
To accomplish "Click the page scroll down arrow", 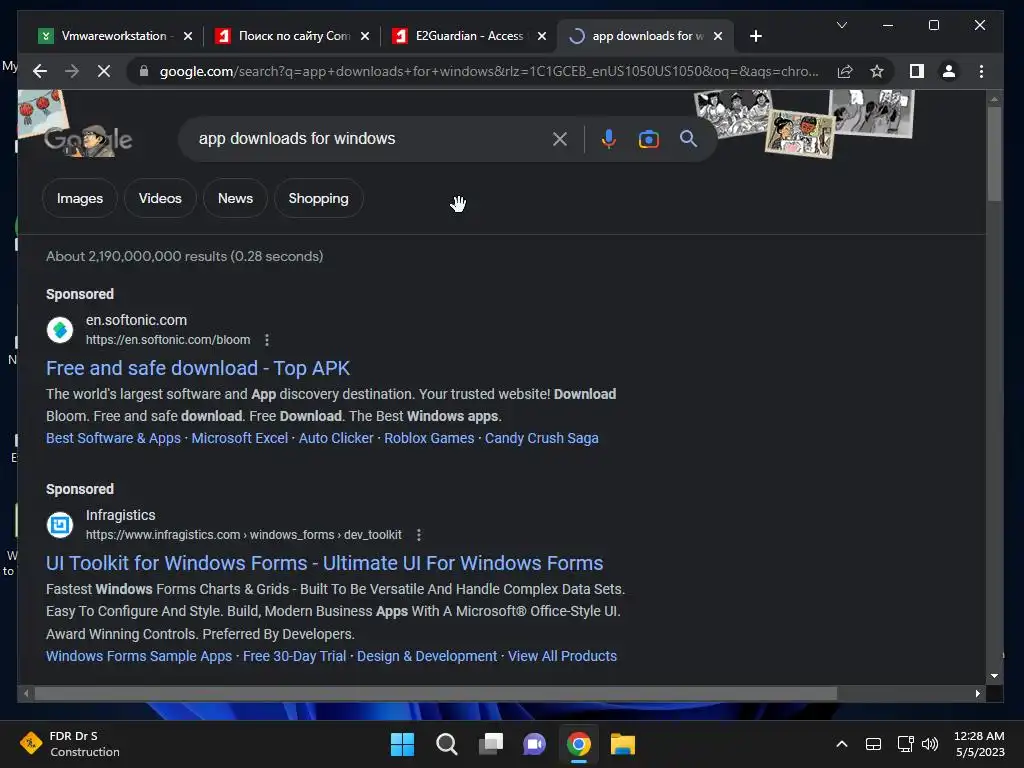I will (x=994, y=676).
